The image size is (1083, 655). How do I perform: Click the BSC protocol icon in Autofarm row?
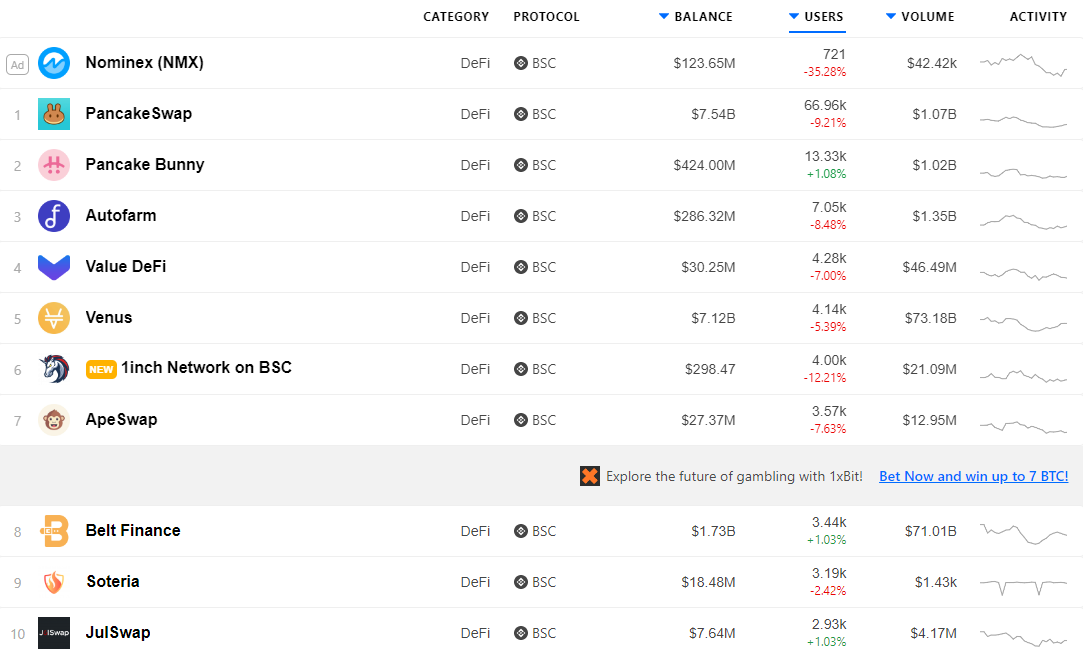(521, 216)
